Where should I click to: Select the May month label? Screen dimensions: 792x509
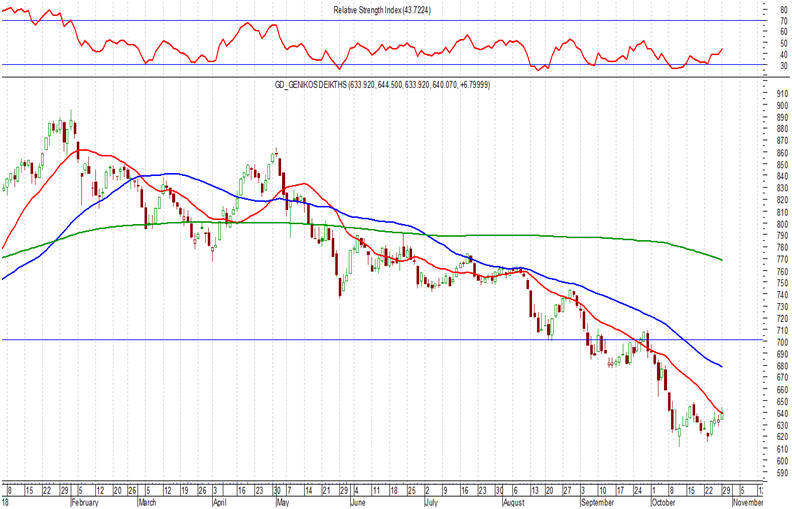pyautogui.click(x=282, y=502)
